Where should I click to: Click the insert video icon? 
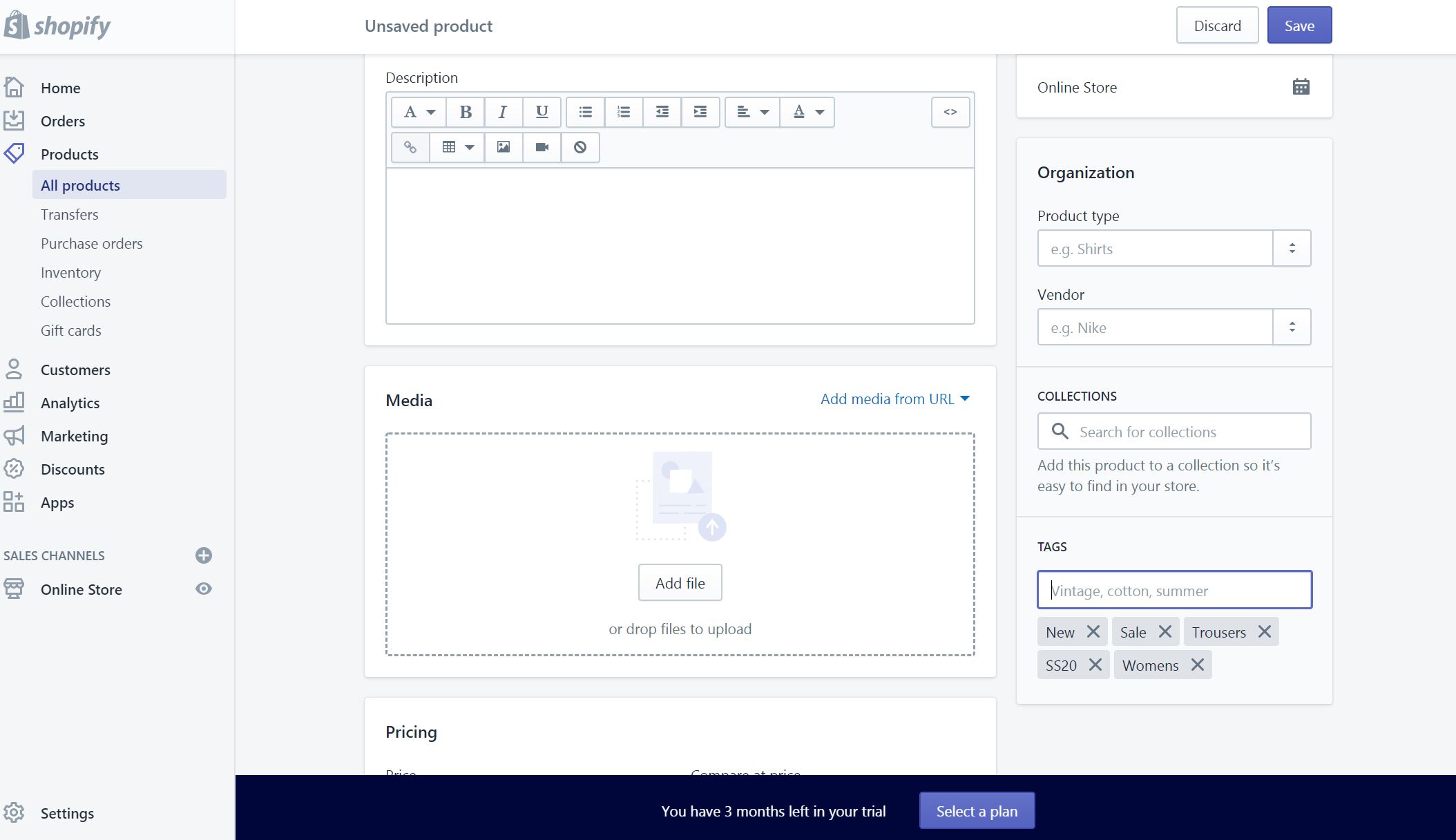coord(542,147)
